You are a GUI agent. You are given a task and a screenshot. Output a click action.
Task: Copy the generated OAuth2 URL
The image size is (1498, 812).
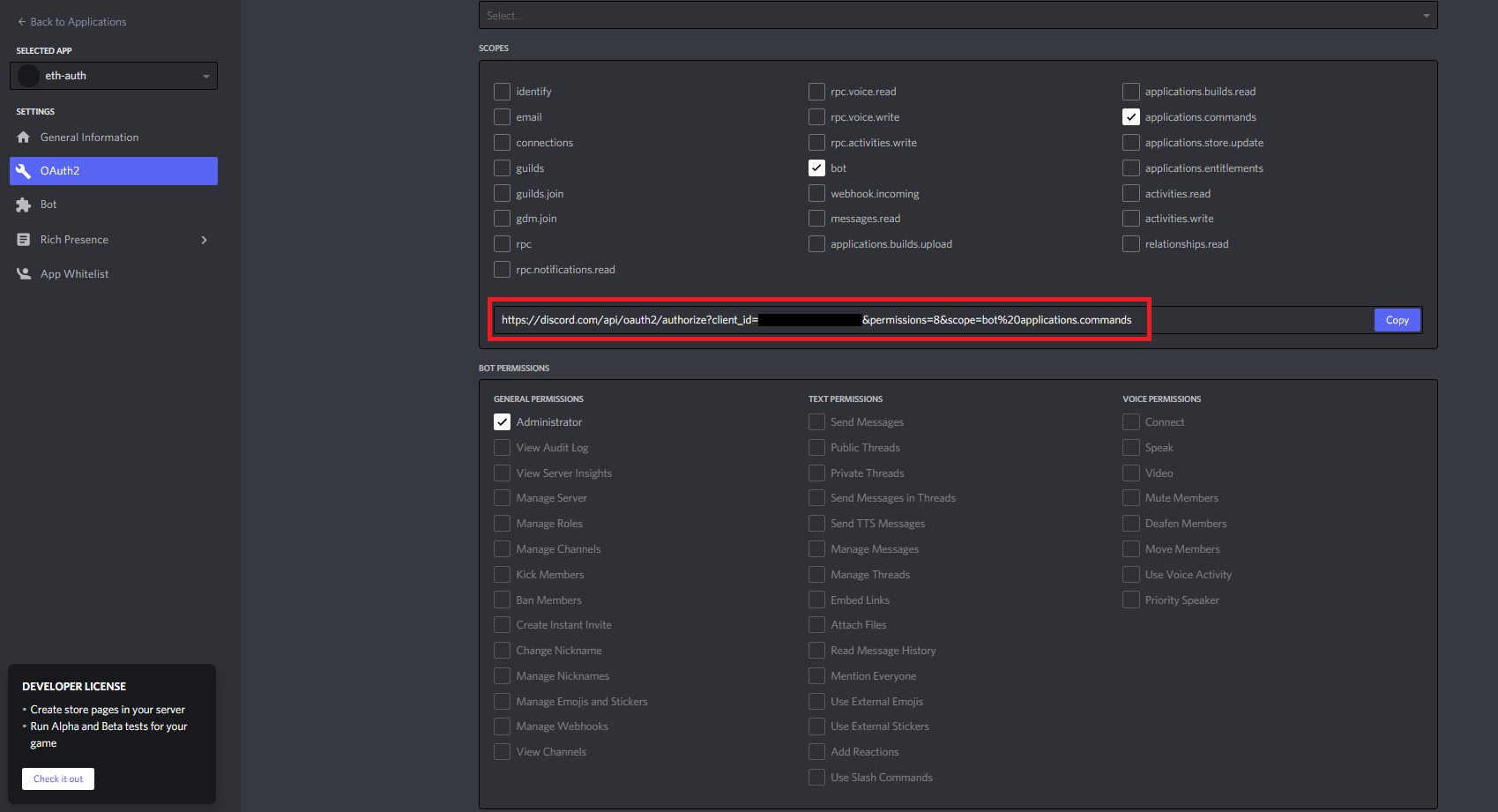[1397, 320]
